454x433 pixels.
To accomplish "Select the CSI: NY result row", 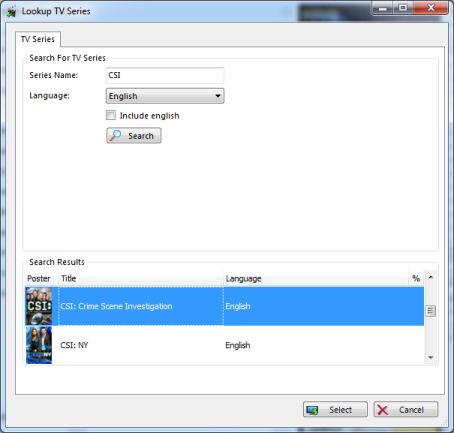I will click(225, 345).
